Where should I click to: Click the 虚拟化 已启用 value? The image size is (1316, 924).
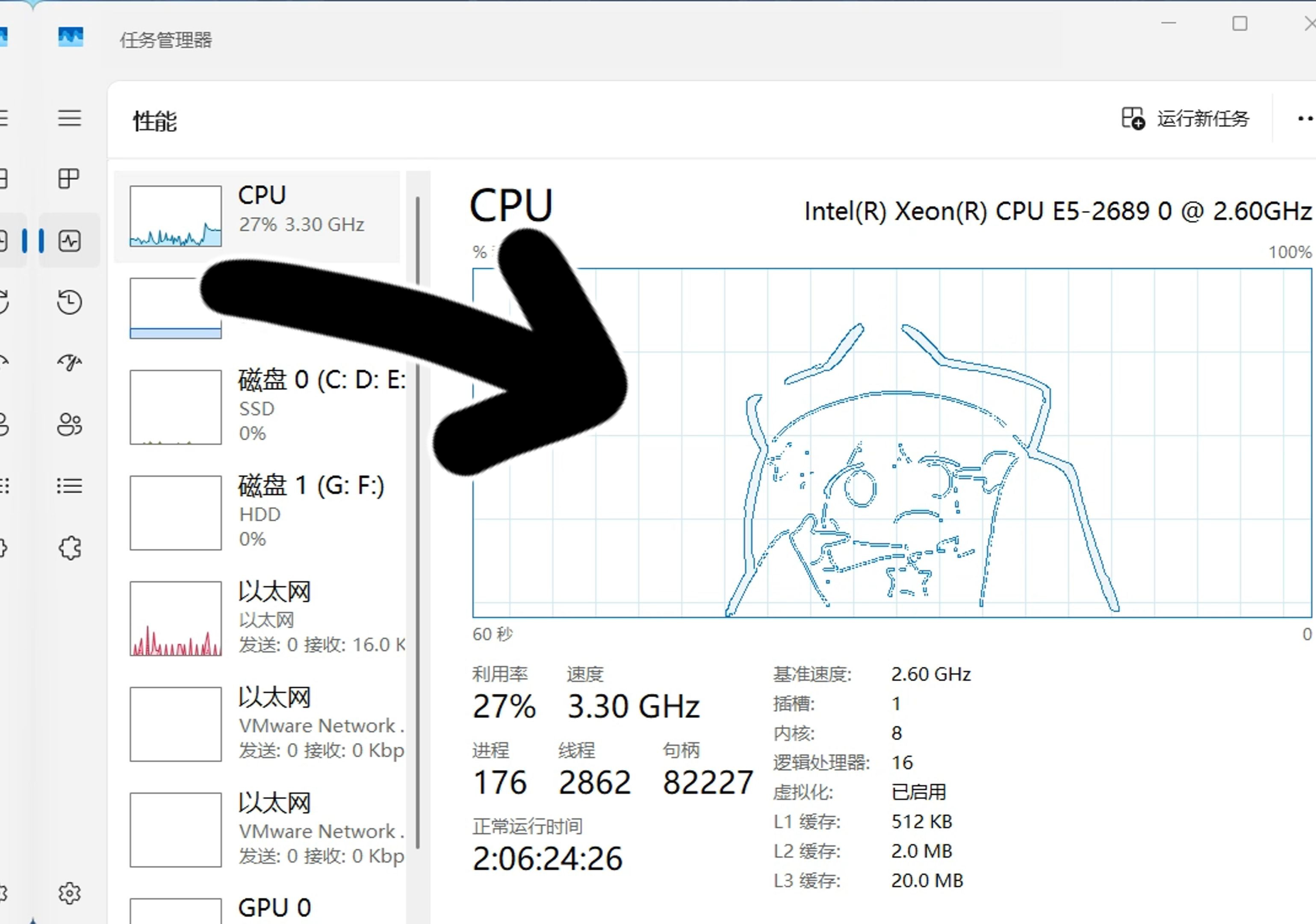pyautogui.click(x=919, y=792)
